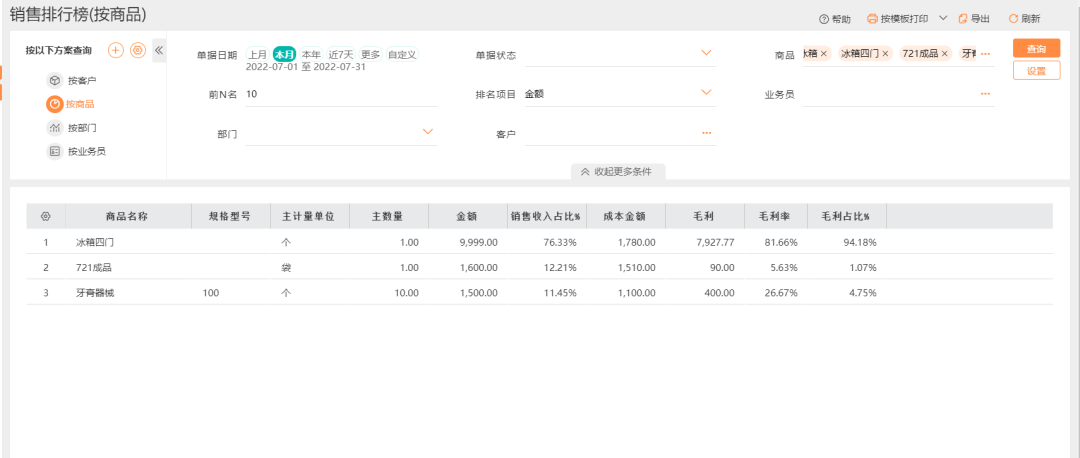
Task: Expand the 部门 dropdown
Action: 428,132
